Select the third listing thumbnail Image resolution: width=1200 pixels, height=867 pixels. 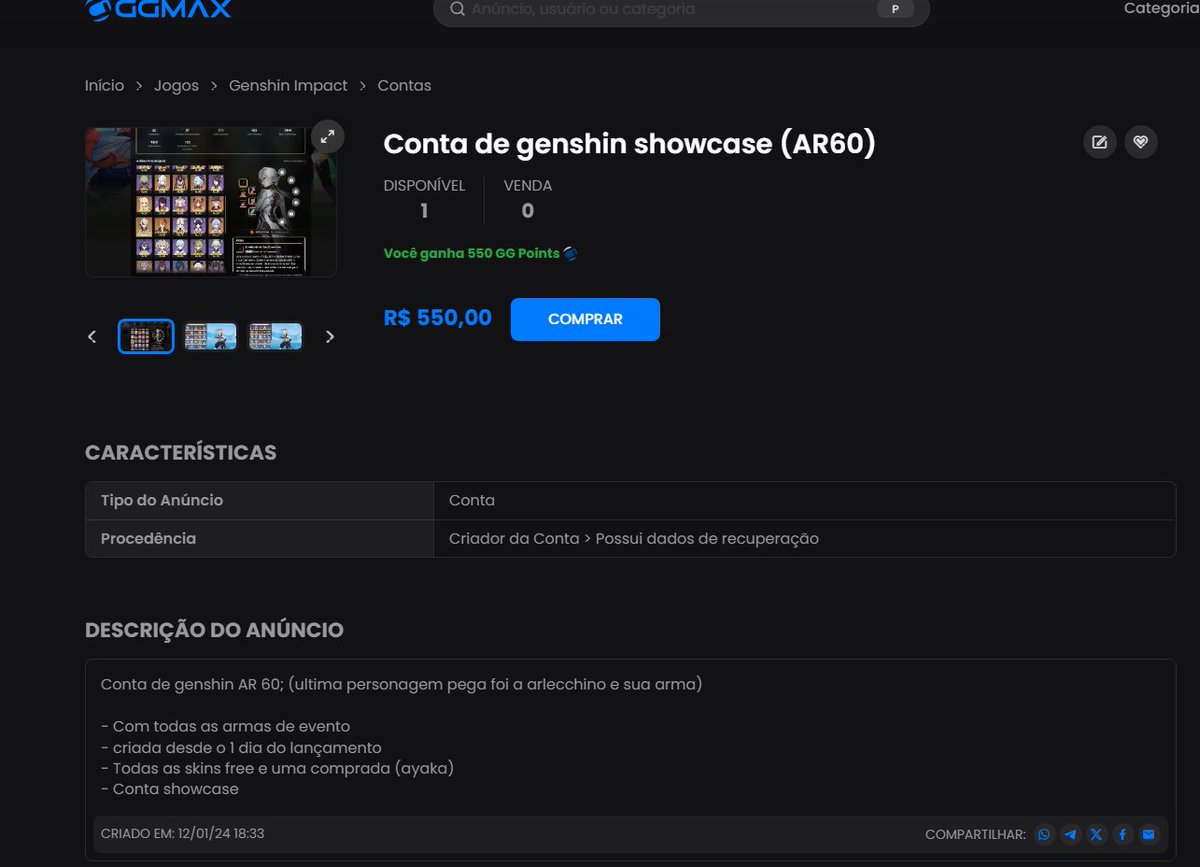(275, 337)
